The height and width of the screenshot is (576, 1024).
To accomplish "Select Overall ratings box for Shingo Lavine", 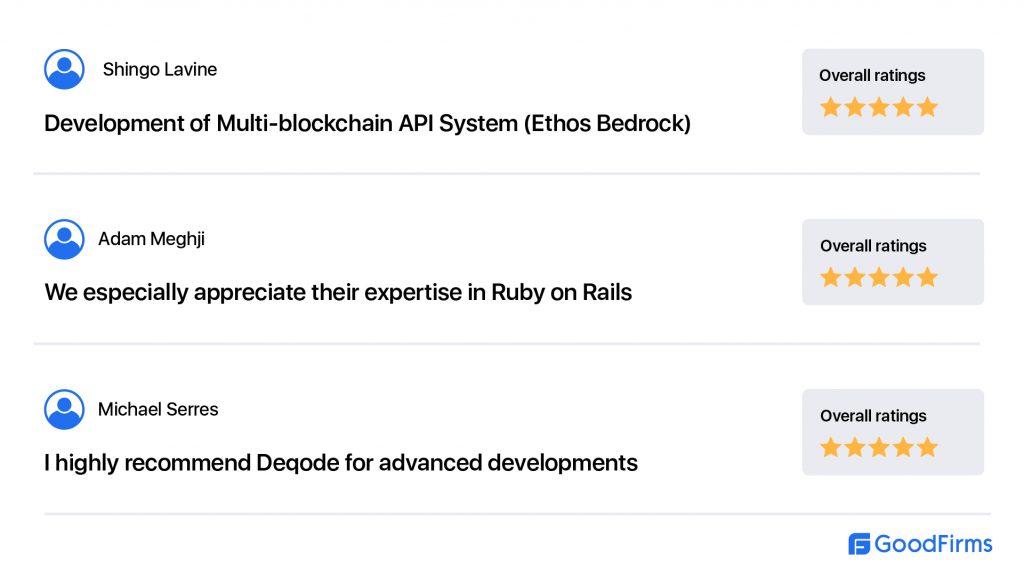I will [893, 92].
